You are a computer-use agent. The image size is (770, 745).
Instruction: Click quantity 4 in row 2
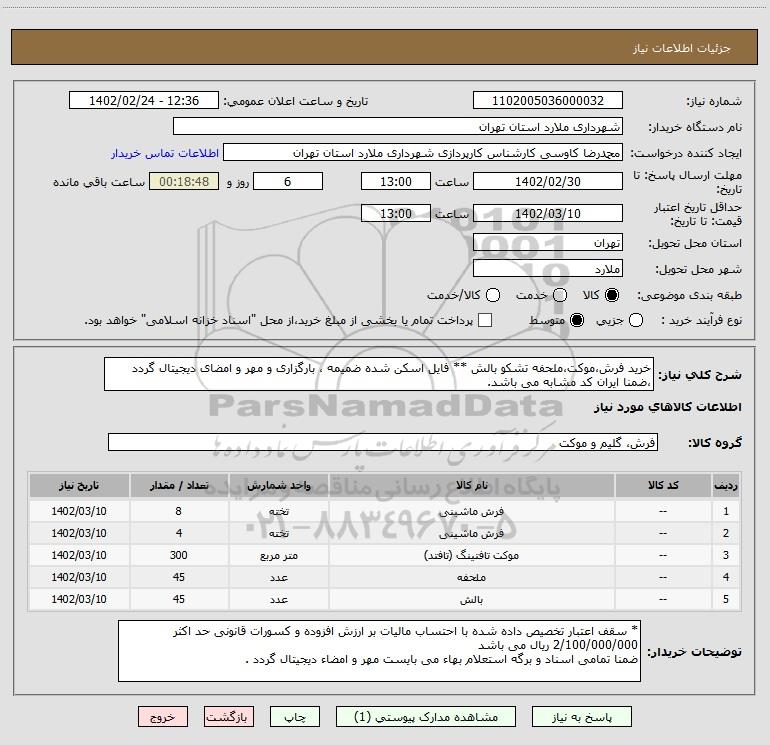point(179,533)
